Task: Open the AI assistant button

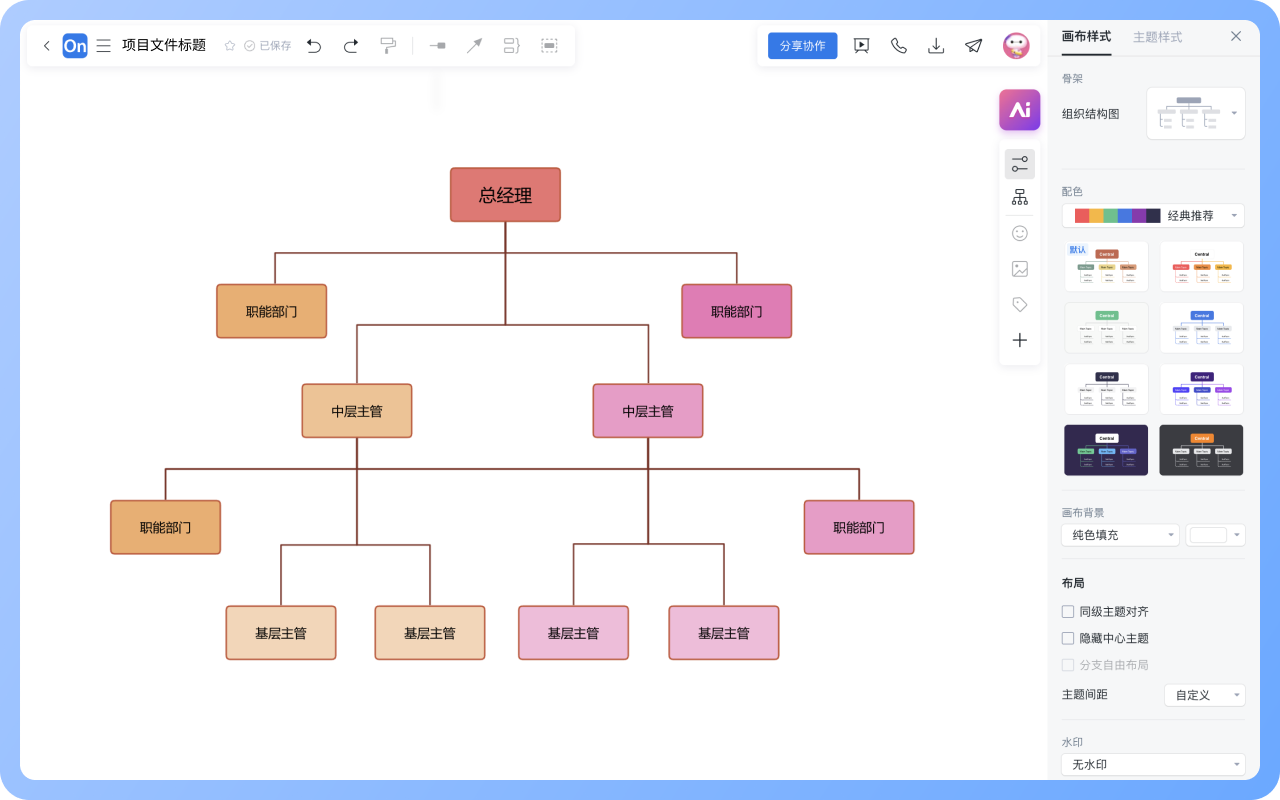Action: click(x=1019, y=110)
